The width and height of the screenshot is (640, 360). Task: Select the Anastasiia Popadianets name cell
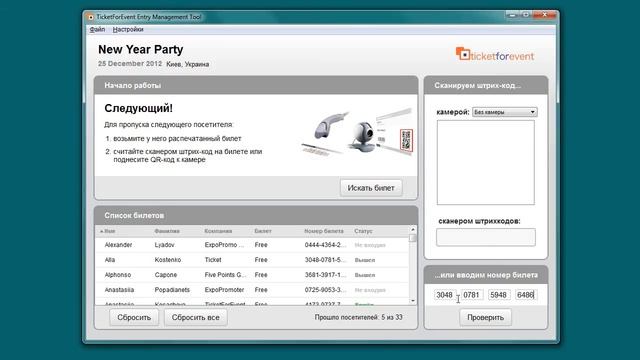[119, 290]
